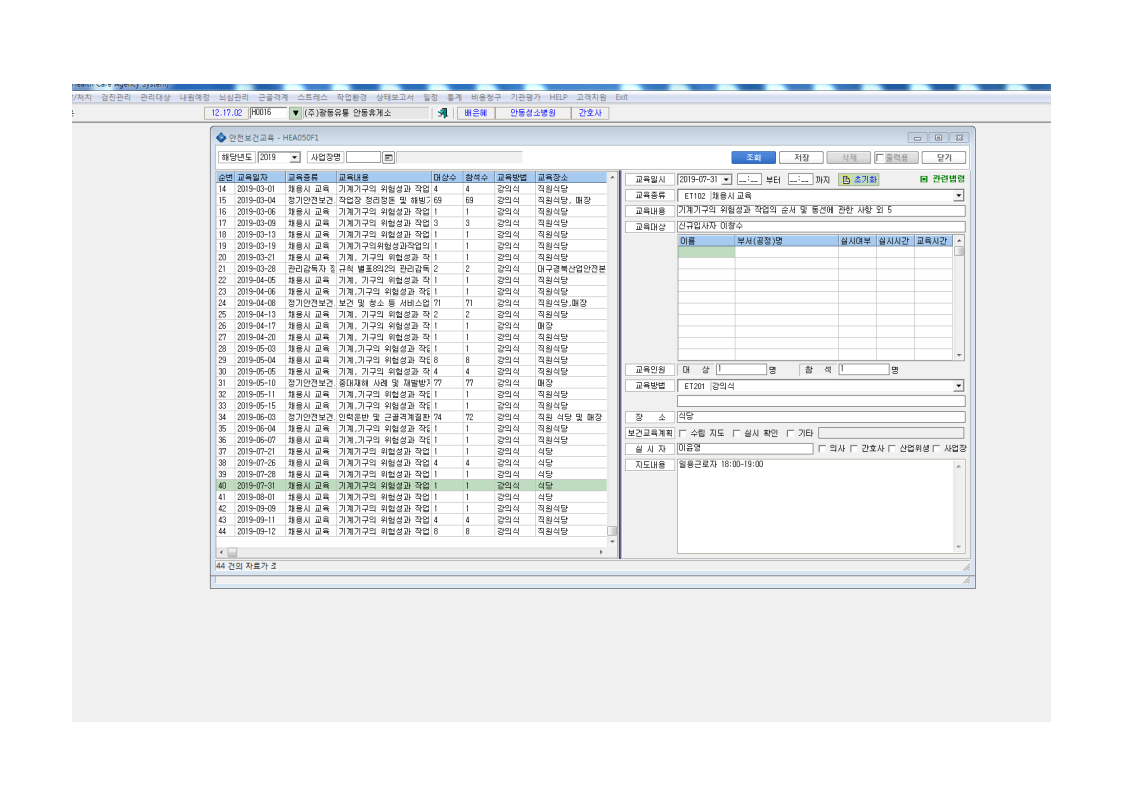This screenshot has height=793, width=1122.
Task: Click the 초기화 reset icon button
Action: point(859,180)
